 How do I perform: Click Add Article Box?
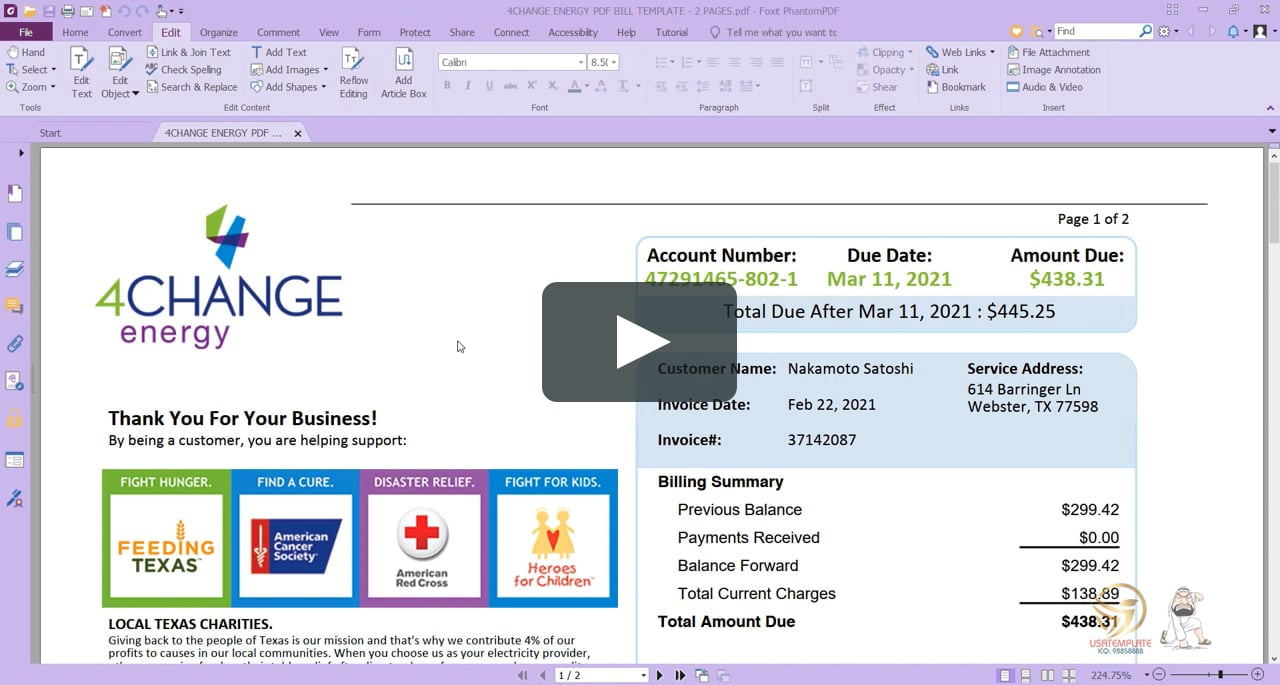(x=403, y=73)
